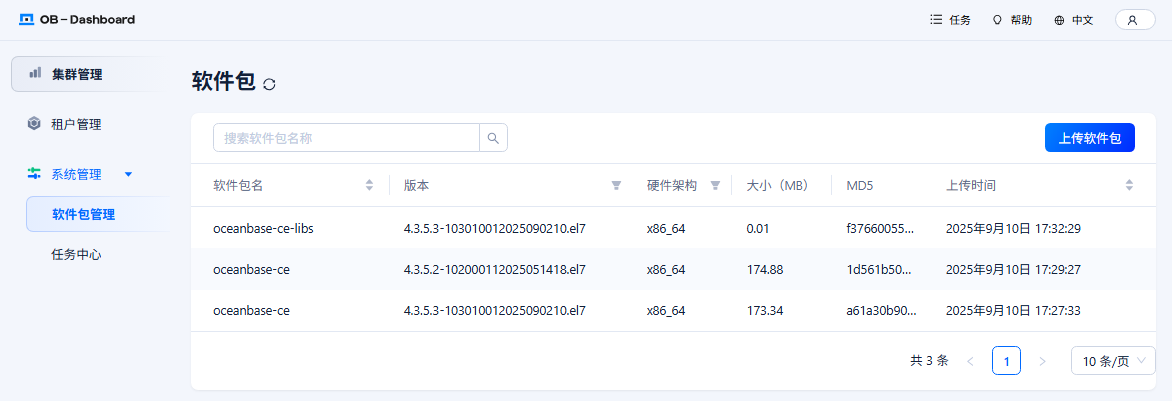Click page number 1 in pagination
This screenshot has height=401, width=1172.
(1007, 361)
